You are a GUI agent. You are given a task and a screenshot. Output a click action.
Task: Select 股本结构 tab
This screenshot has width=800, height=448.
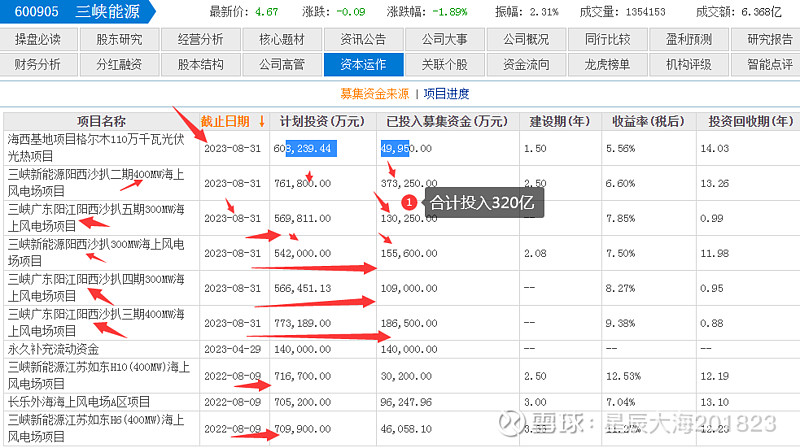(x=201, y=65)
